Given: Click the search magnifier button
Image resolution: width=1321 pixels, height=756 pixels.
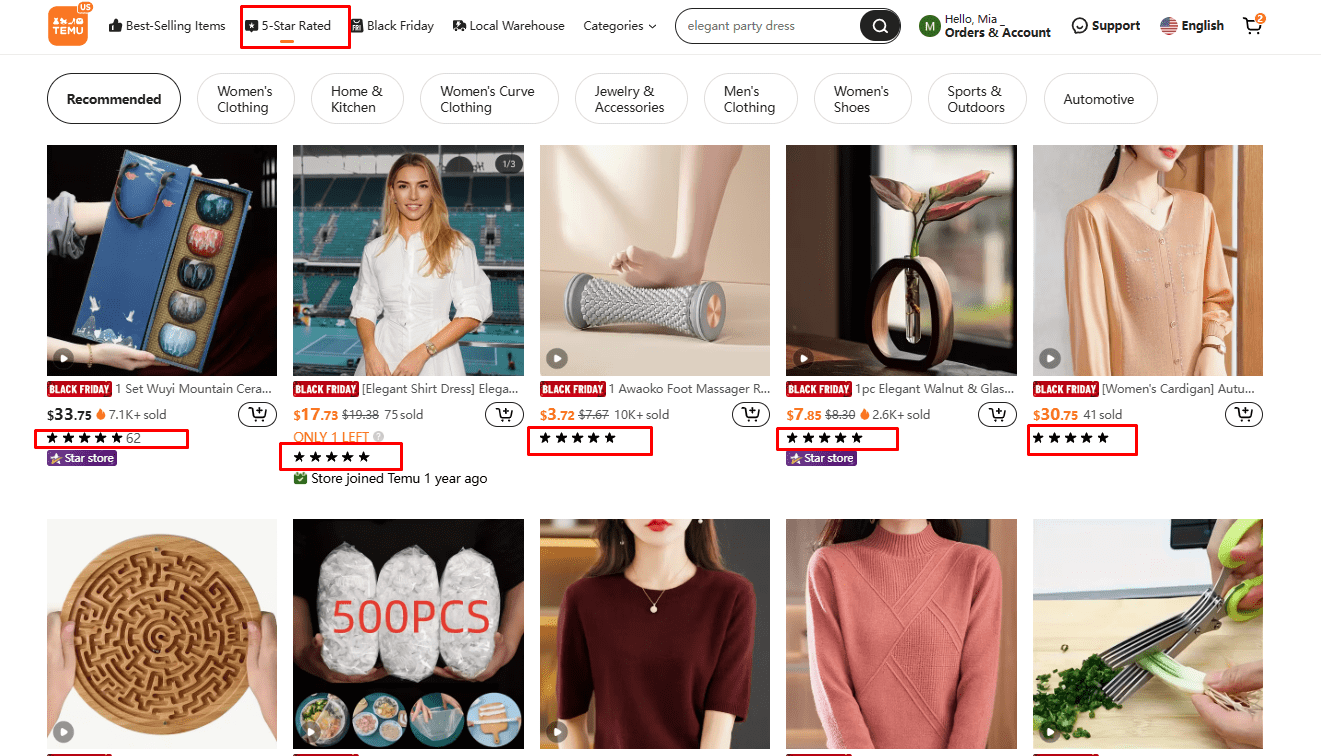Looking at the screenshot, I should tap(879, 26).
